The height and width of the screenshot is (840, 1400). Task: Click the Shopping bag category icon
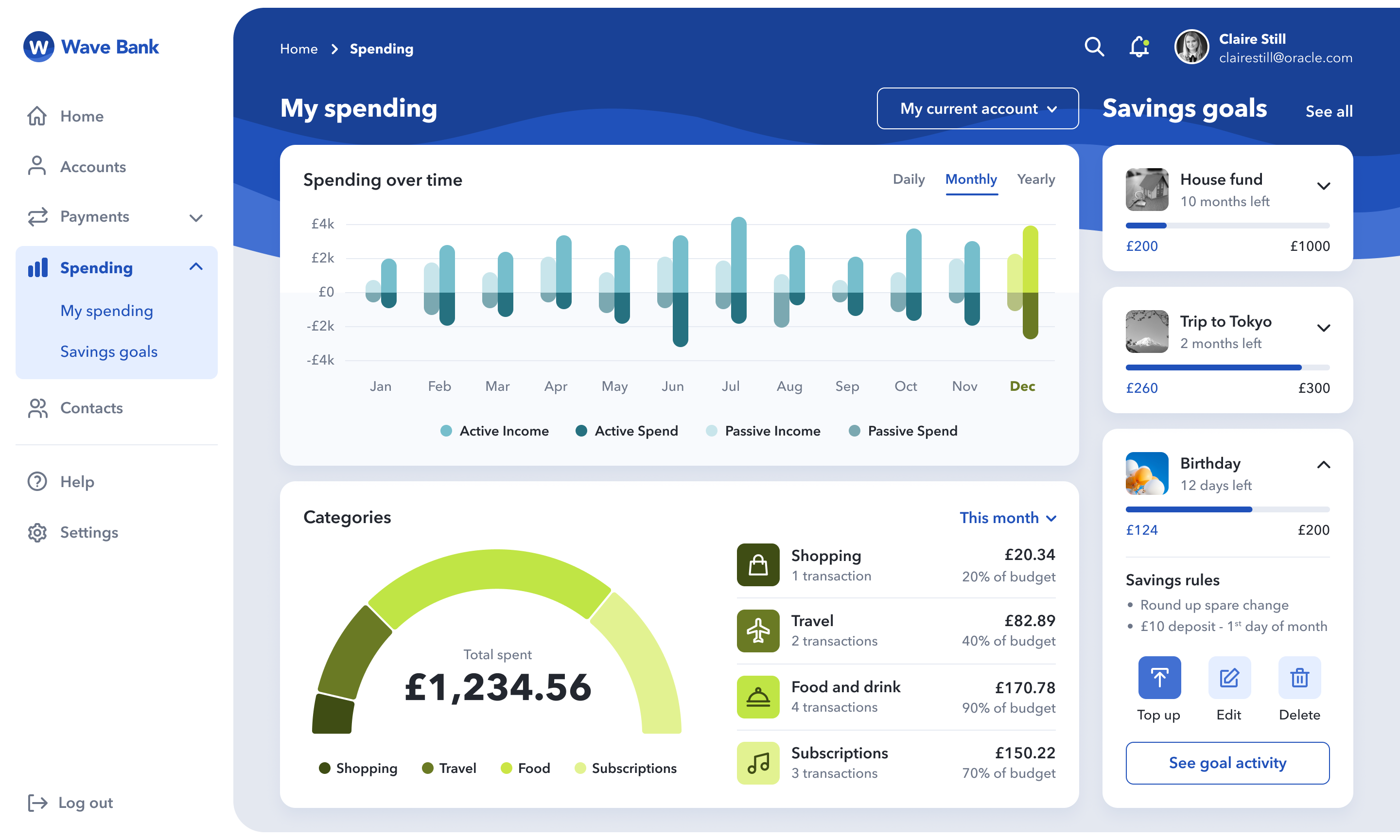click(758, 565)
